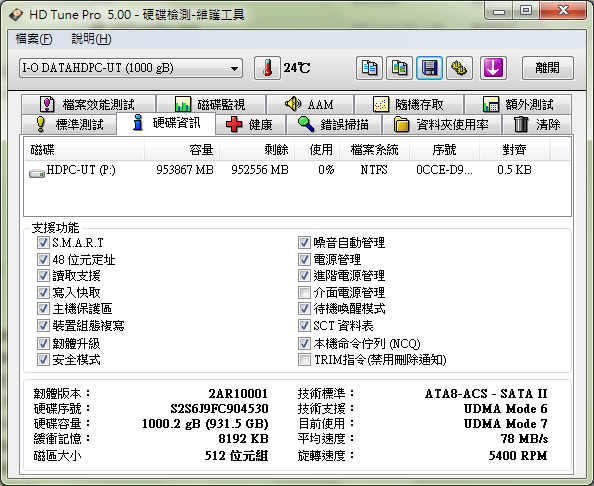Toggle the 安全模式 checkbox
Viewport: 594px width, 486px height.
43,359
